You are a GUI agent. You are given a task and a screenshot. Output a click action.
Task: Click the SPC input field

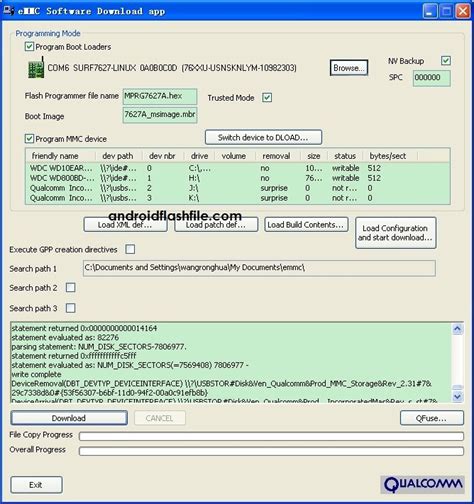[x=432, y=78]
